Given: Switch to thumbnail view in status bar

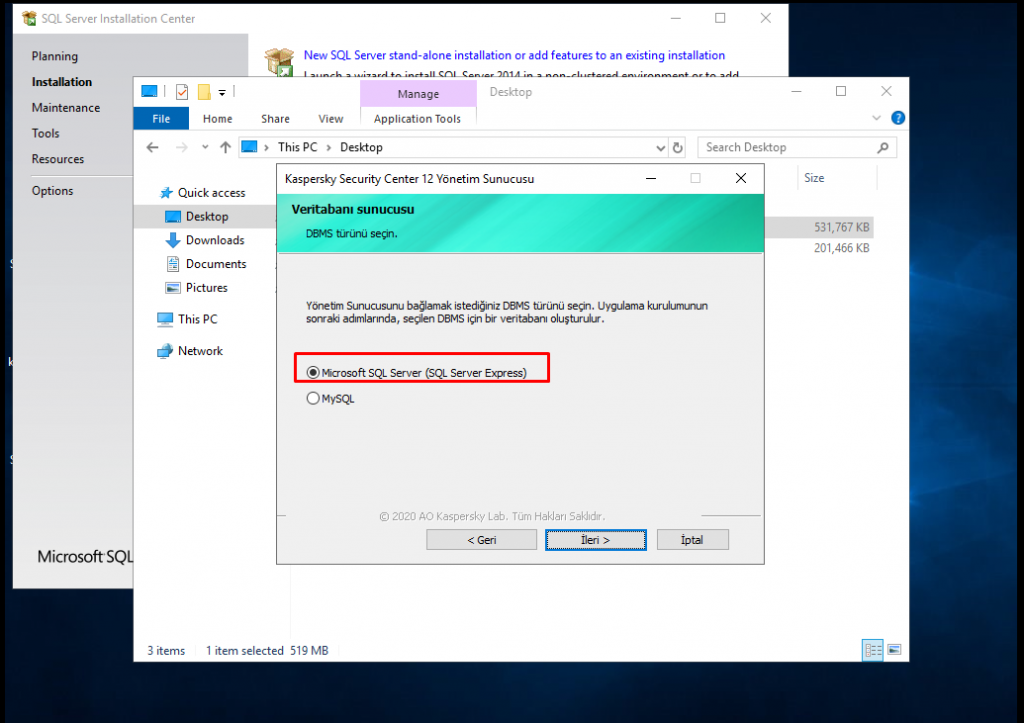Looking at the screenshot, I should tap(893, 650).
